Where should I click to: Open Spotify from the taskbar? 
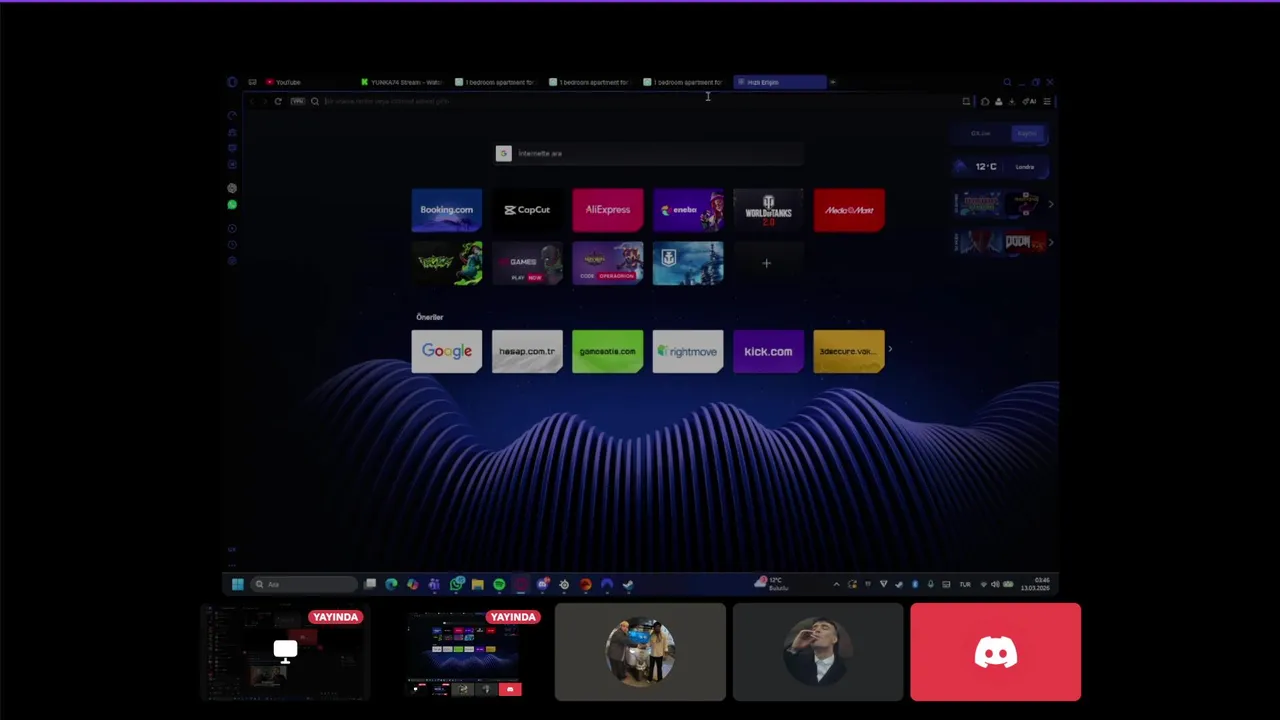point(499,584)
